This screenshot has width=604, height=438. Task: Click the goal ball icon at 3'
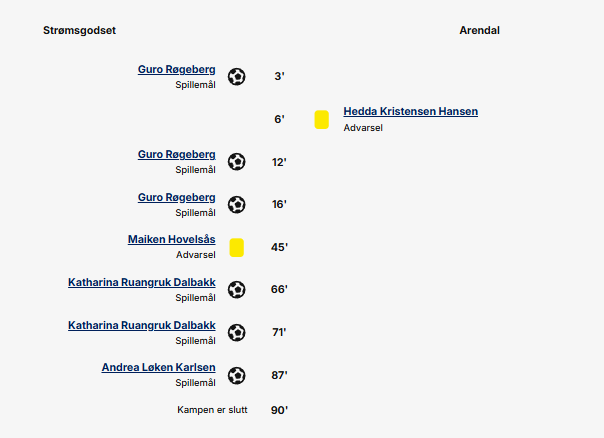pos(237,77)
